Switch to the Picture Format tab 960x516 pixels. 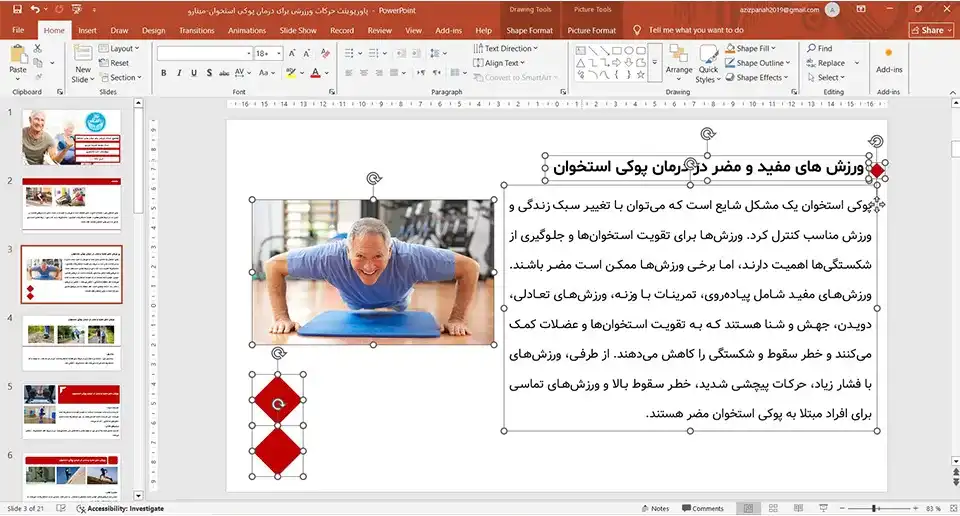(591, 30)
